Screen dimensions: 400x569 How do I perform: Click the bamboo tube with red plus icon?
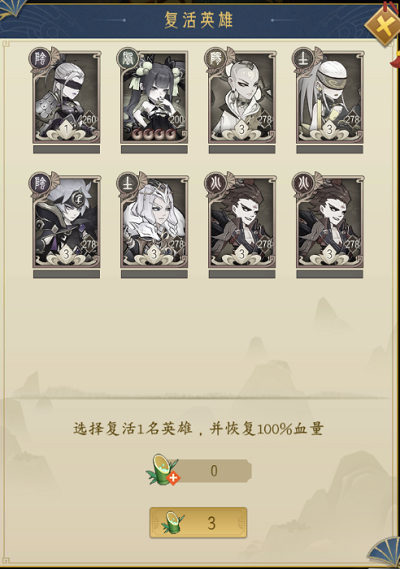click(163, 470)
